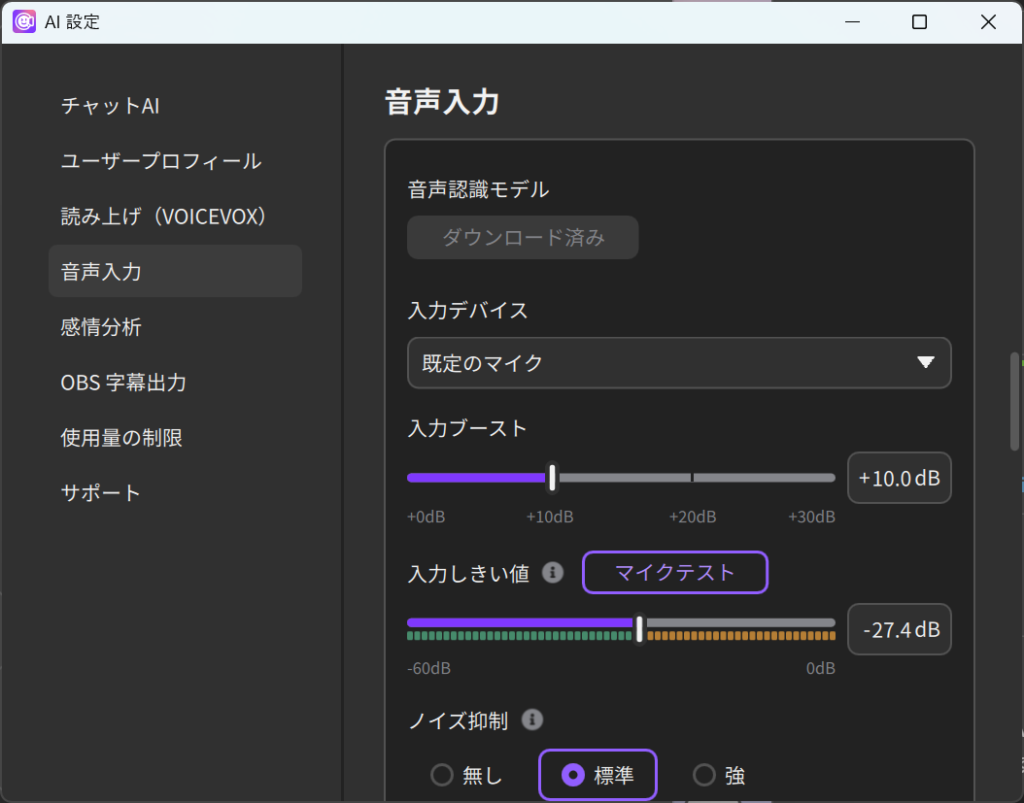Click the info icon beside 入力しきい値

coord(552,573)
